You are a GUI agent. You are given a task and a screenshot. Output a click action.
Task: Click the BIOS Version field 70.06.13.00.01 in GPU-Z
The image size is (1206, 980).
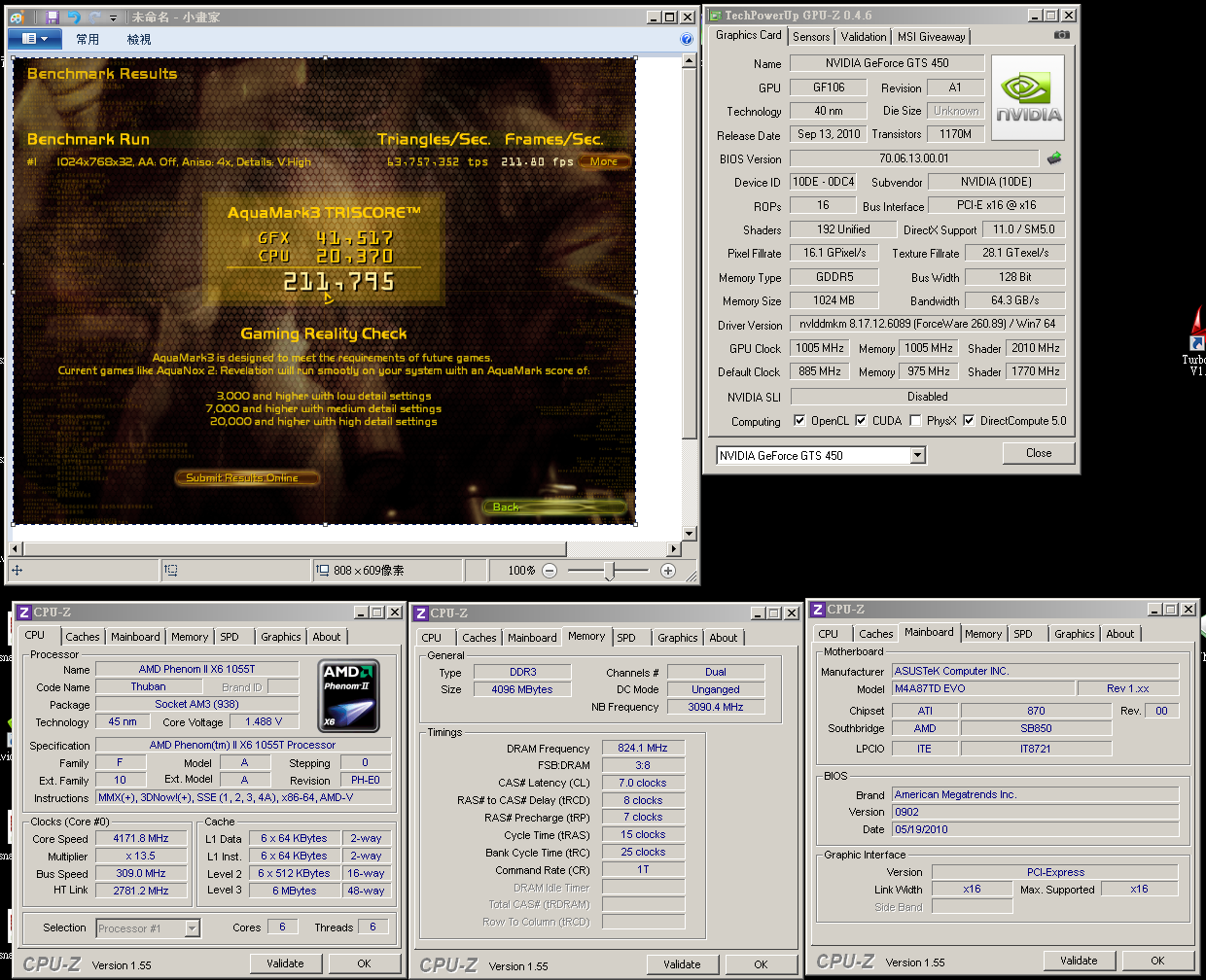[x=913, y=158]
